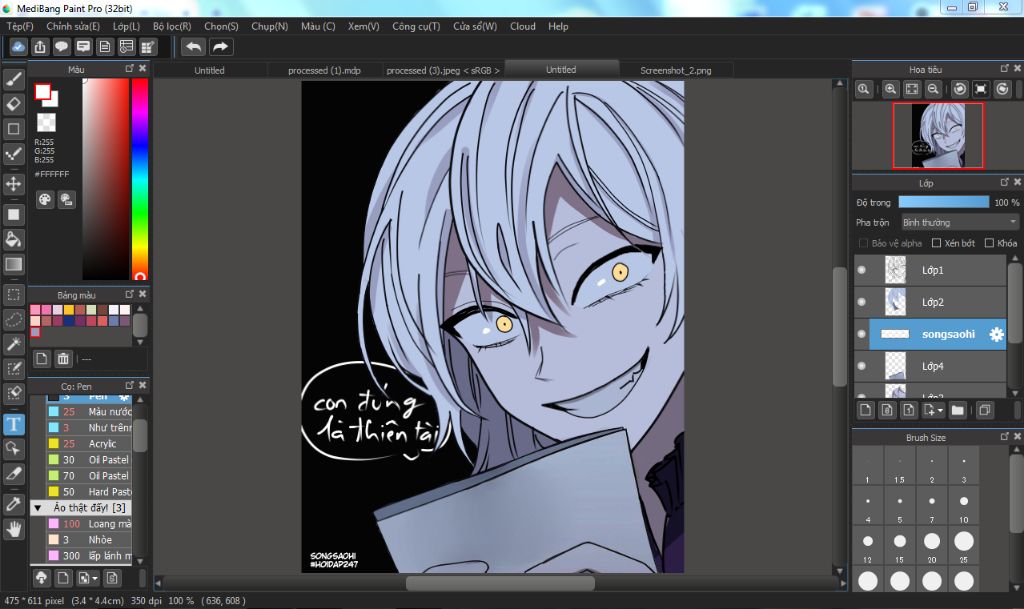Toggle visibility of Lớp1 layer

click(x=862, y=270)
